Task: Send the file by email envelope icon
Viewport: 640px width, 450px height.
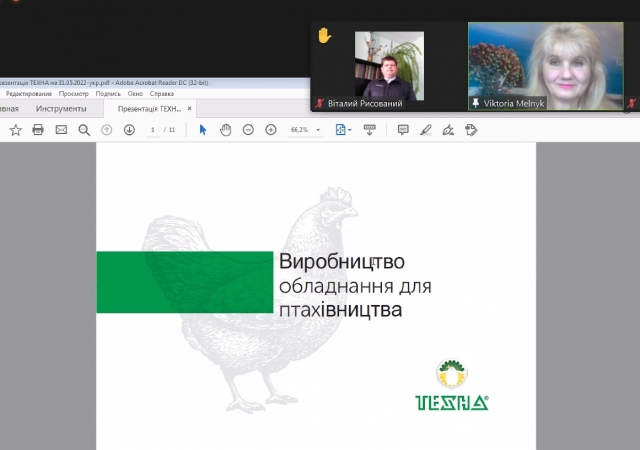Action: coord(61,130)
